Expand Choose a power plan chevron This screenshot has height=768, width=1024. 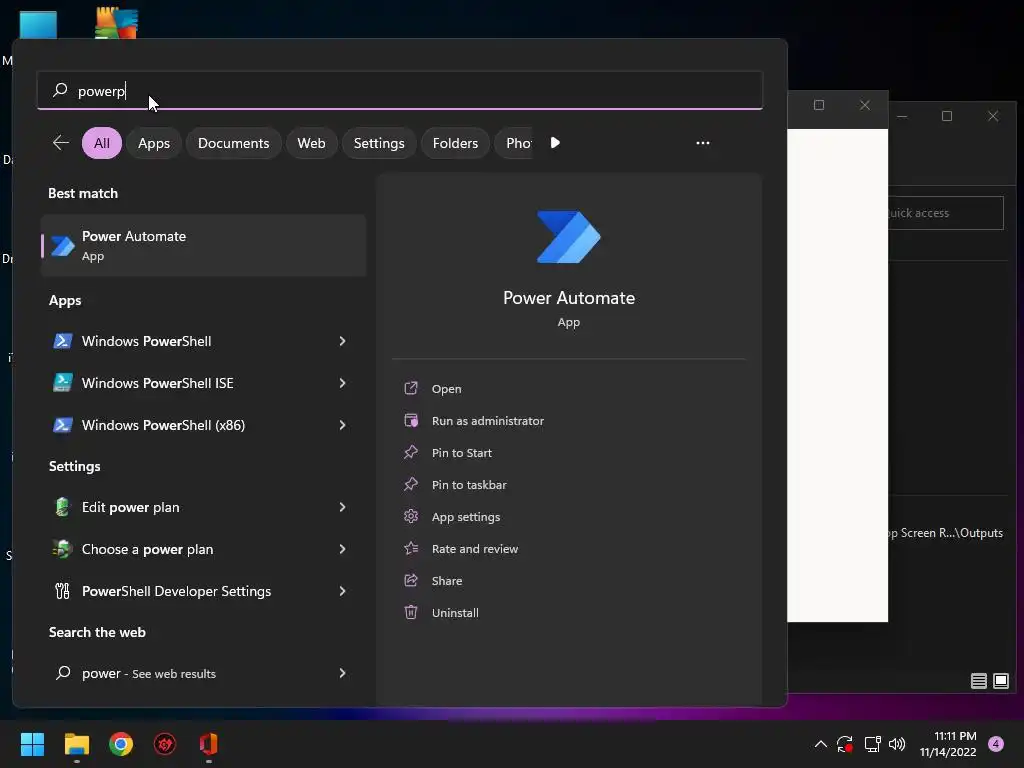[x=342, y=549]
